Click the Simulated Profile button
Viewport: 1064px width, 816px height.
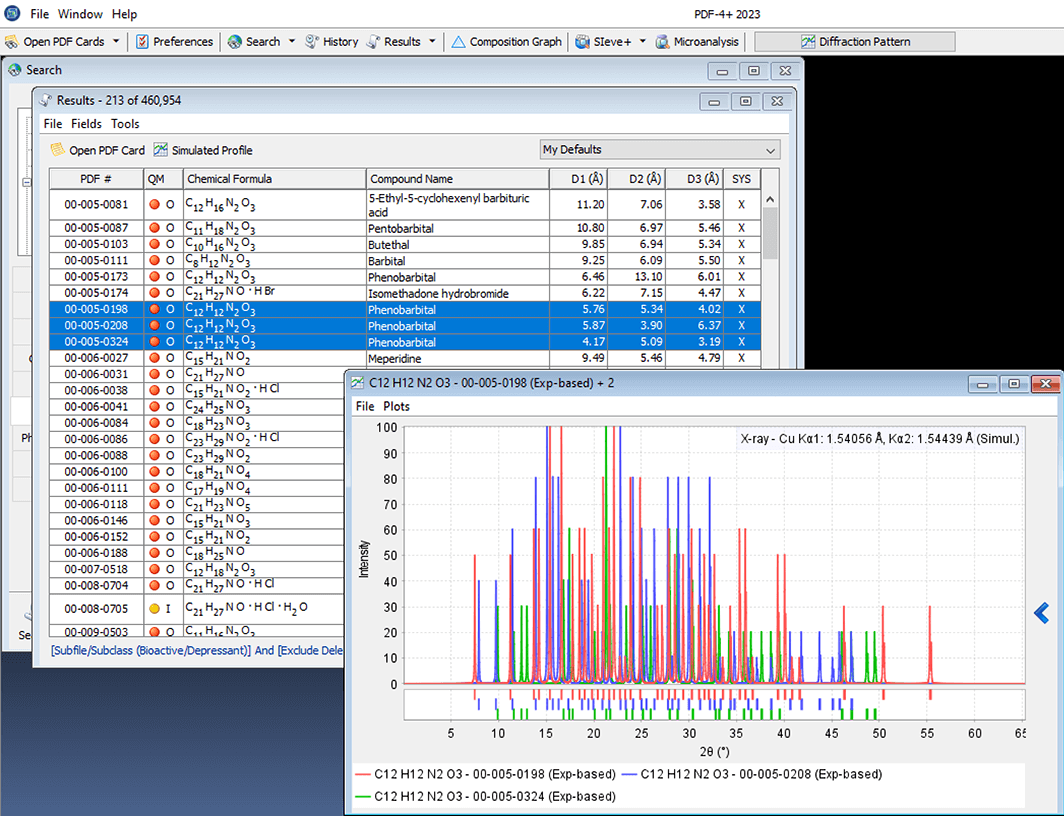pos(203,150)
